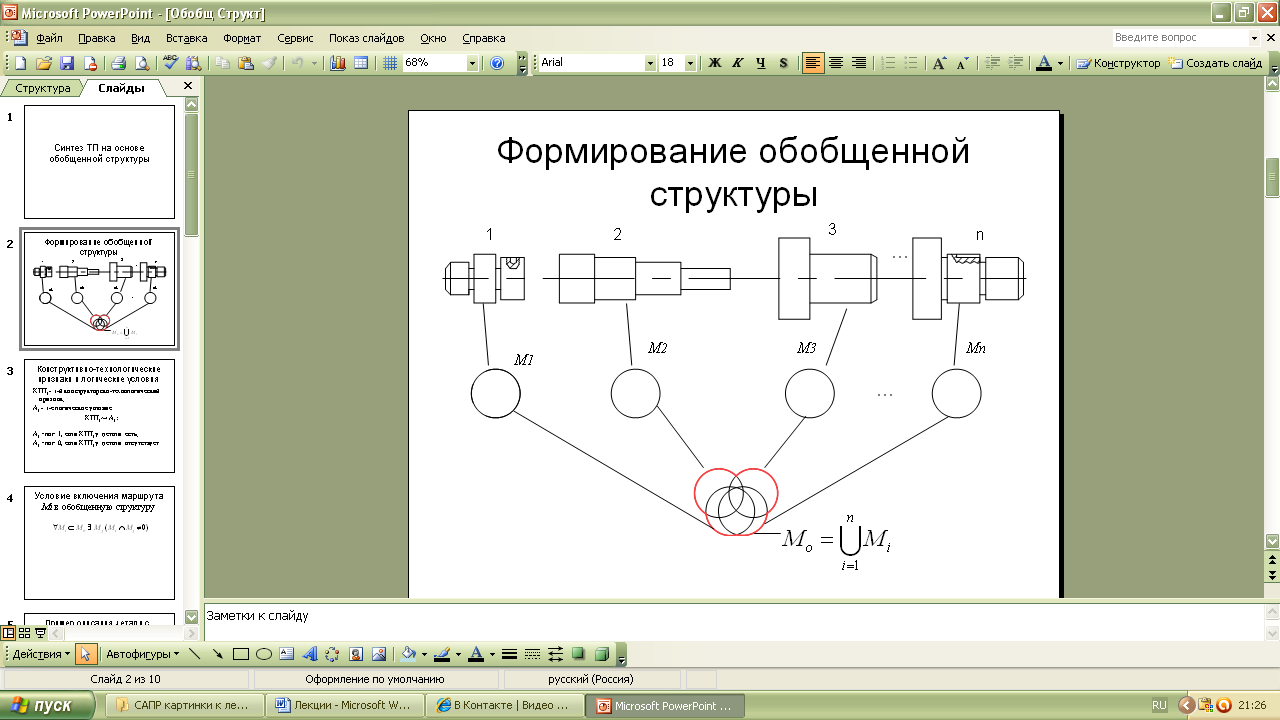Click the Increase Font Size icon
The width and height of the screenshot is (1280, 720).
pyautogui.click(x=939, y=63)
